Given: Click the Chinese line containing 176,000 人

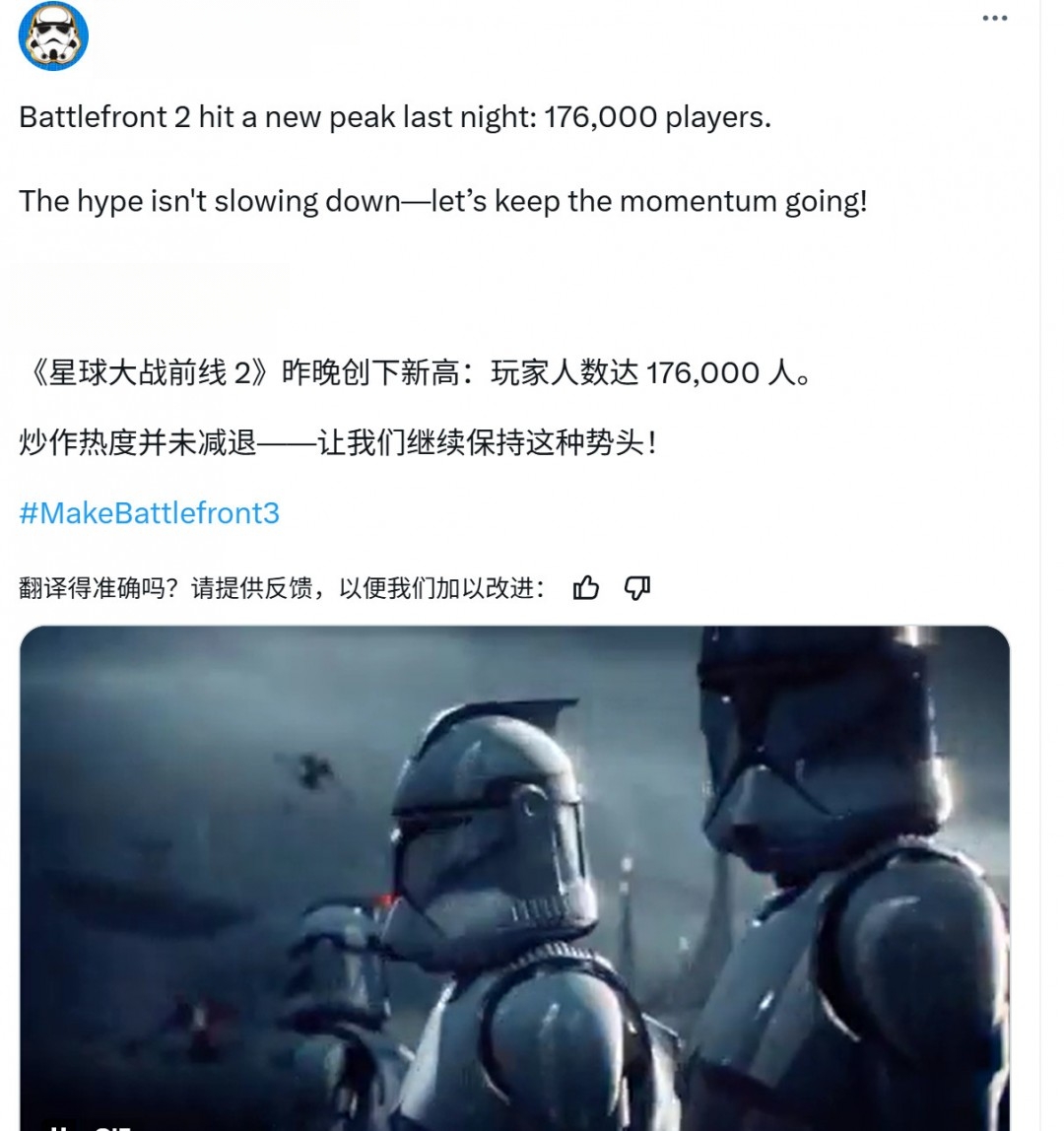Looking at the screenshot, I should pos(418,373).
